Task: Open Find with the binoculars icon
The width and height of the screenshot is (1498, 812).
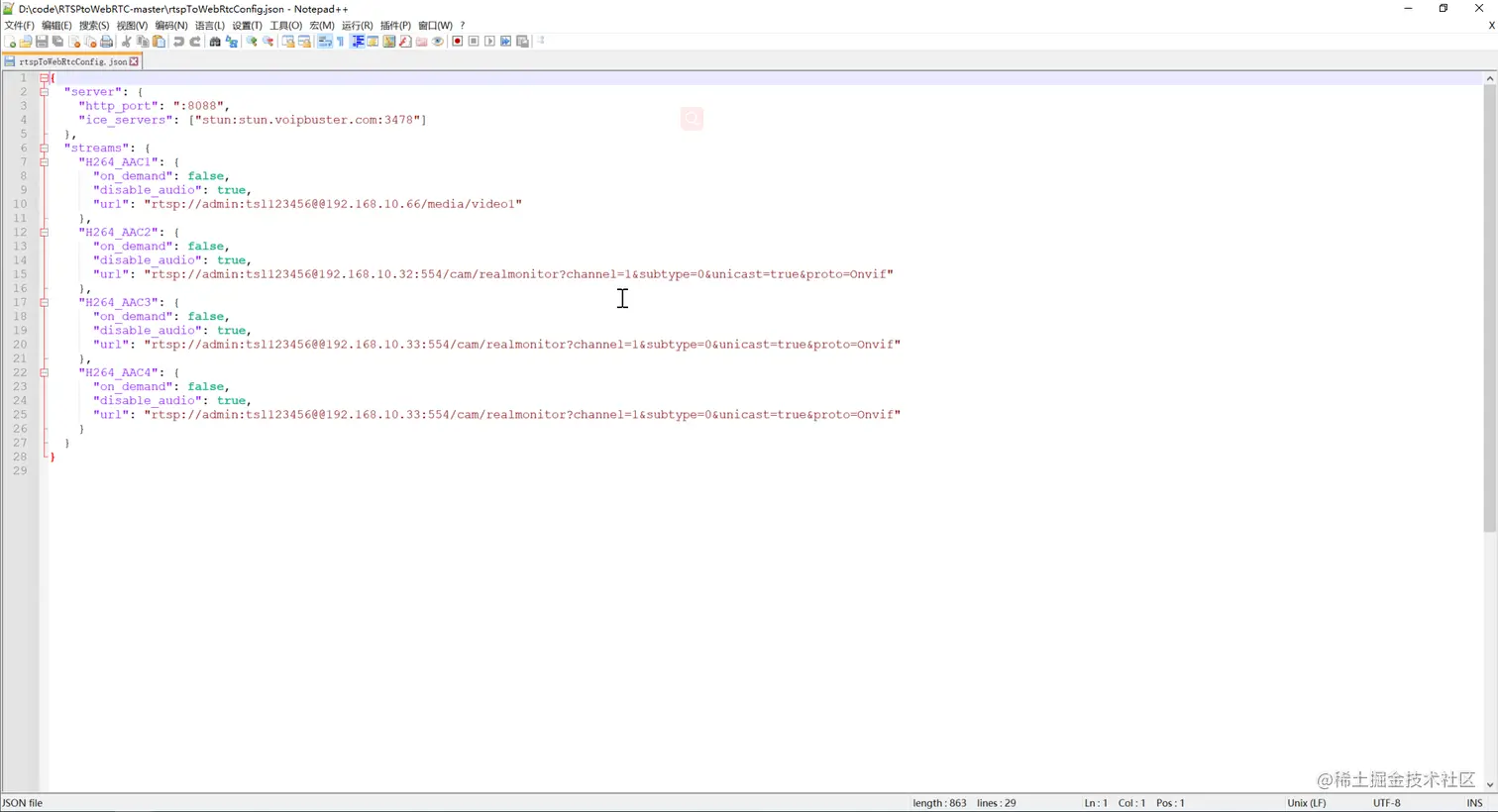Action: coord(215,42)
